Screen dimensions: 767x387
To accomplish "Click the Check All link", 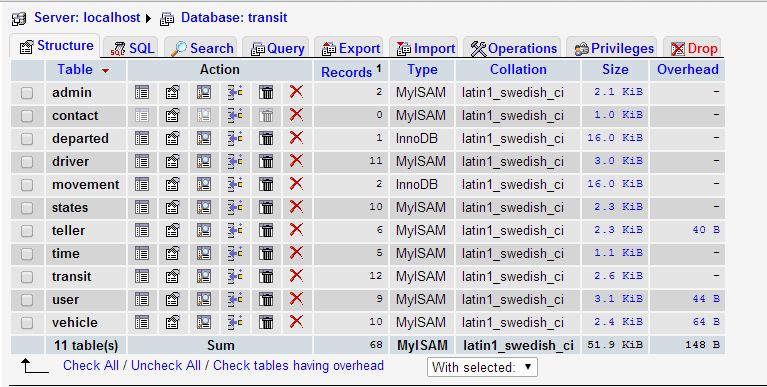I will point(91,365).
